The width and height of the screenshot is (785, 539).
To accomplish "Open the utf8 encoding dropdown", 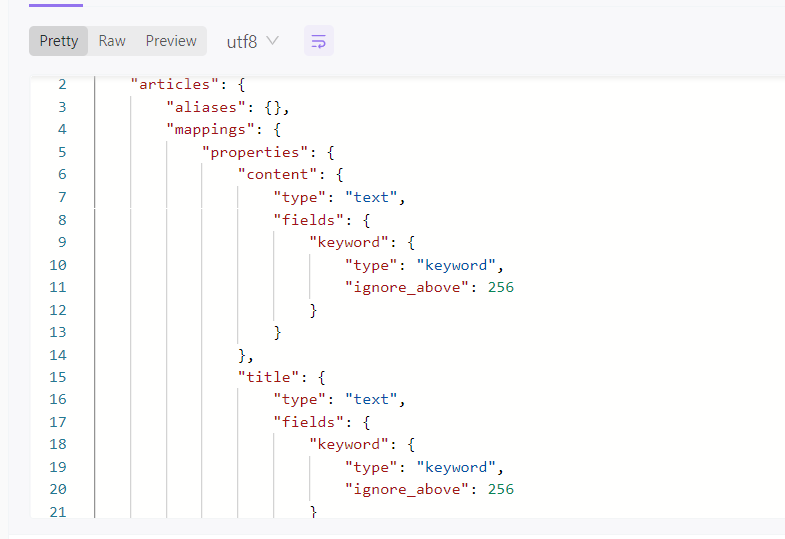I will [x=253, y=41].
